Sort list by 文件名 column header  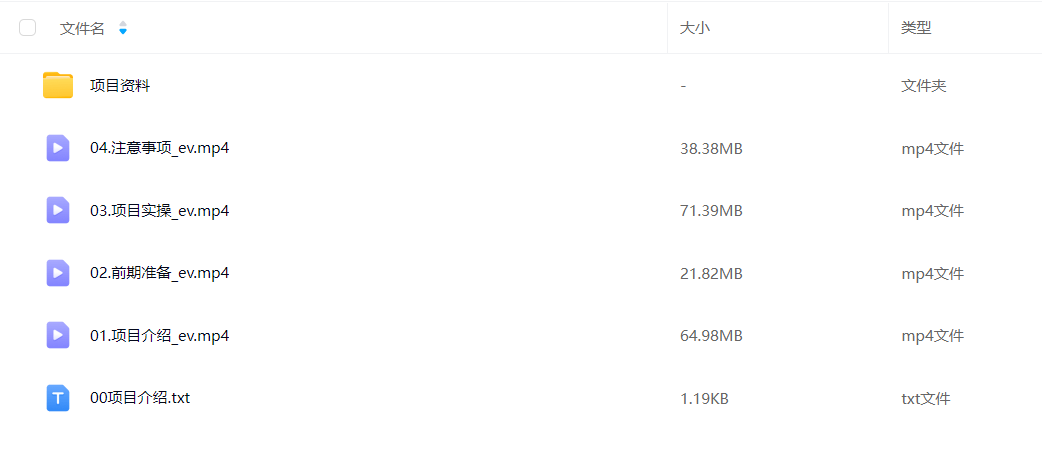[82, 29]
